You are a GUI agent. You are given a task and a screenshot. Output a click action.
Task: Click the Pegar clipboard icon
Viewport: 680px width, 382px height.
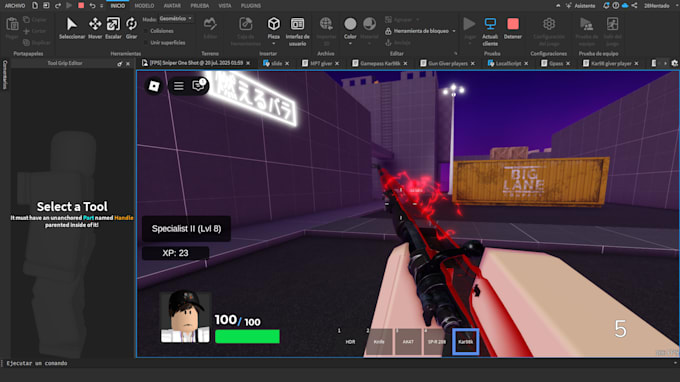point(12,24)
